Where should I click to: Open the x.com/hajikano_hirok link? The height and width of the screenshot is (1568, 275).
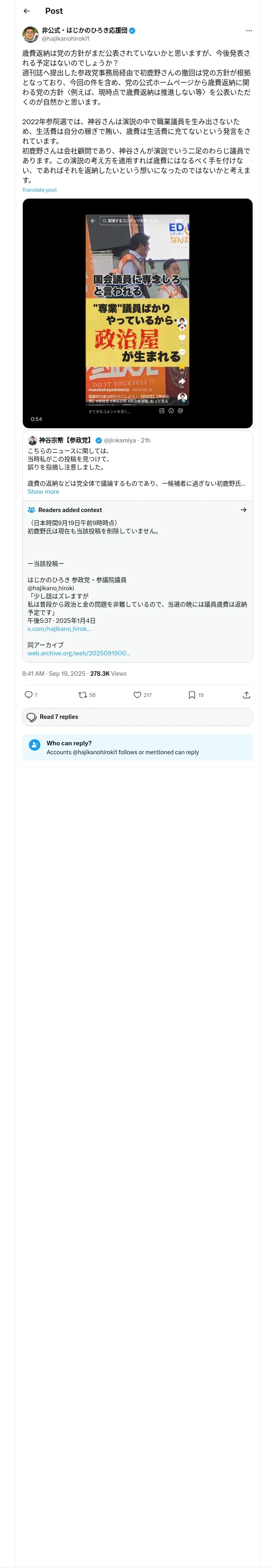59,629
